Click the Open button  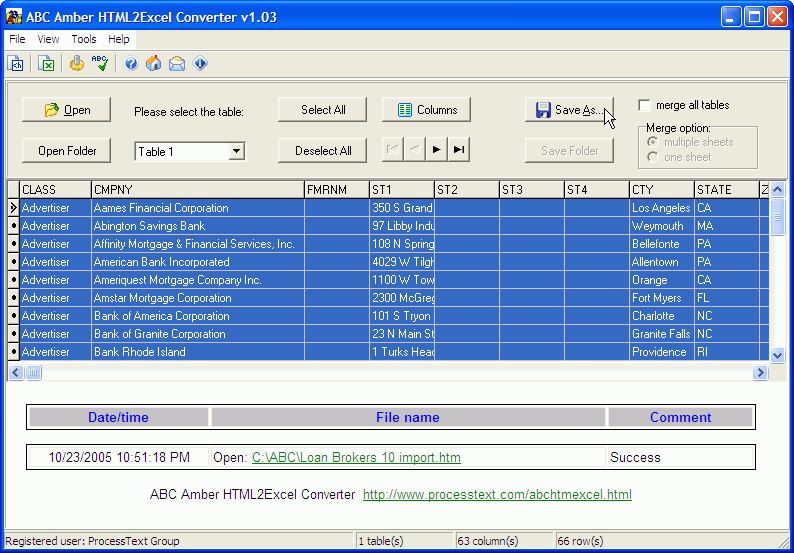coord(66,109)
